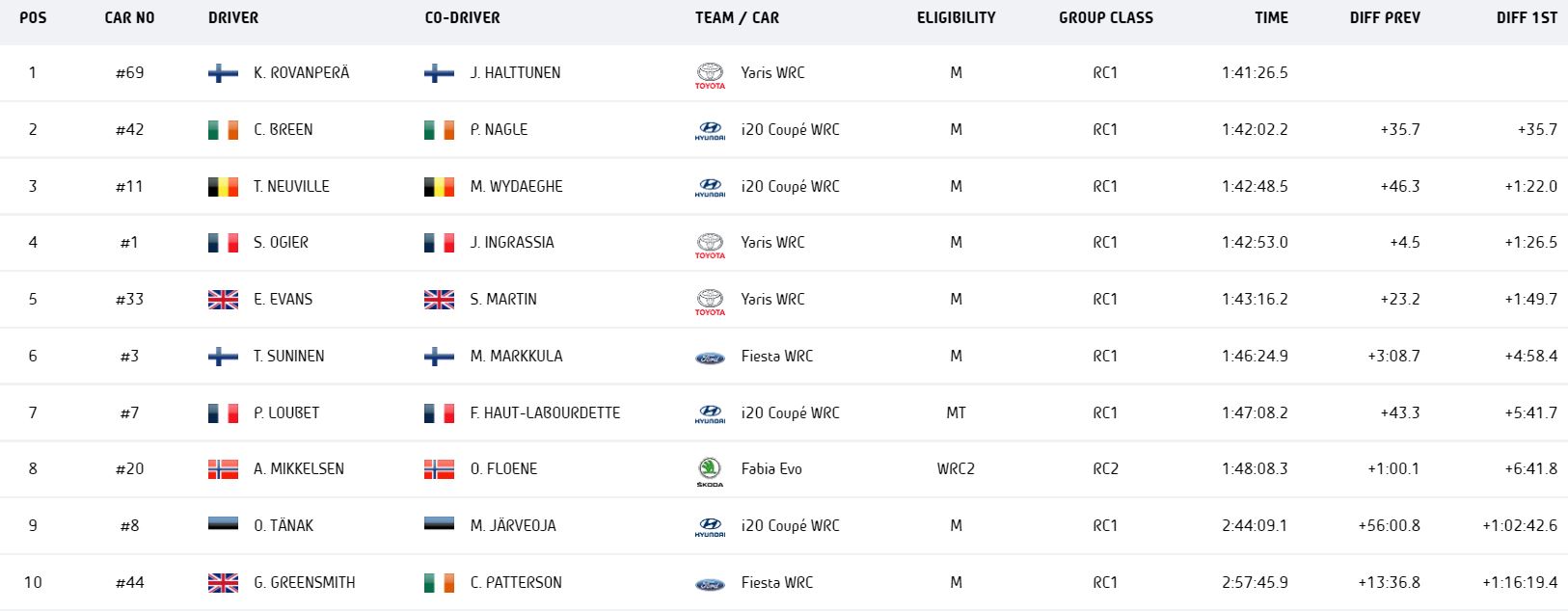
Task: Click the Irish flag beside C. Patterson
Action: [x=439, y=583]
